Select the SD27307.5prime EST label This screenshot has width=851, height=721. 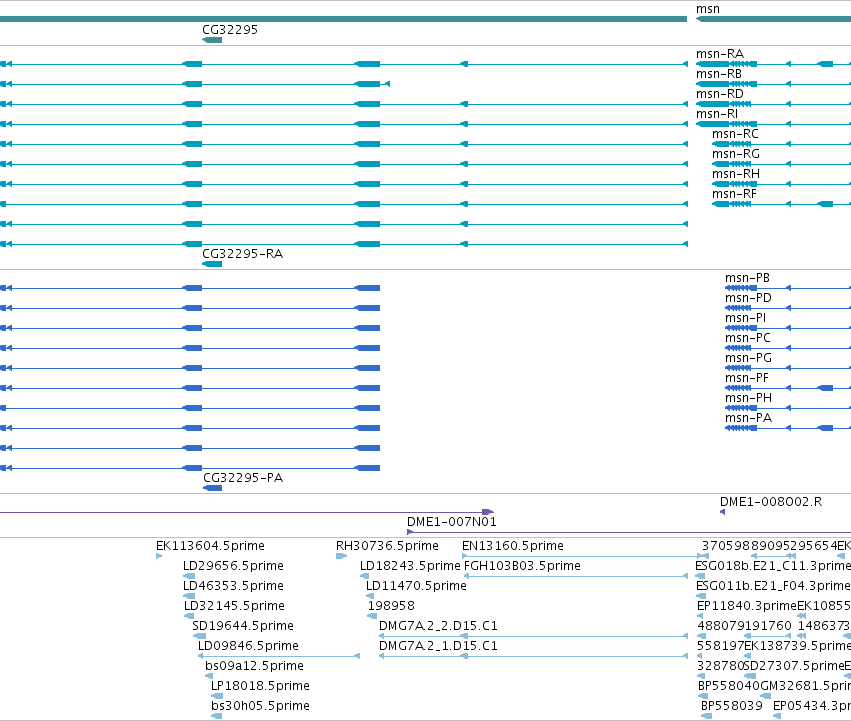click(x=793, y=666)
